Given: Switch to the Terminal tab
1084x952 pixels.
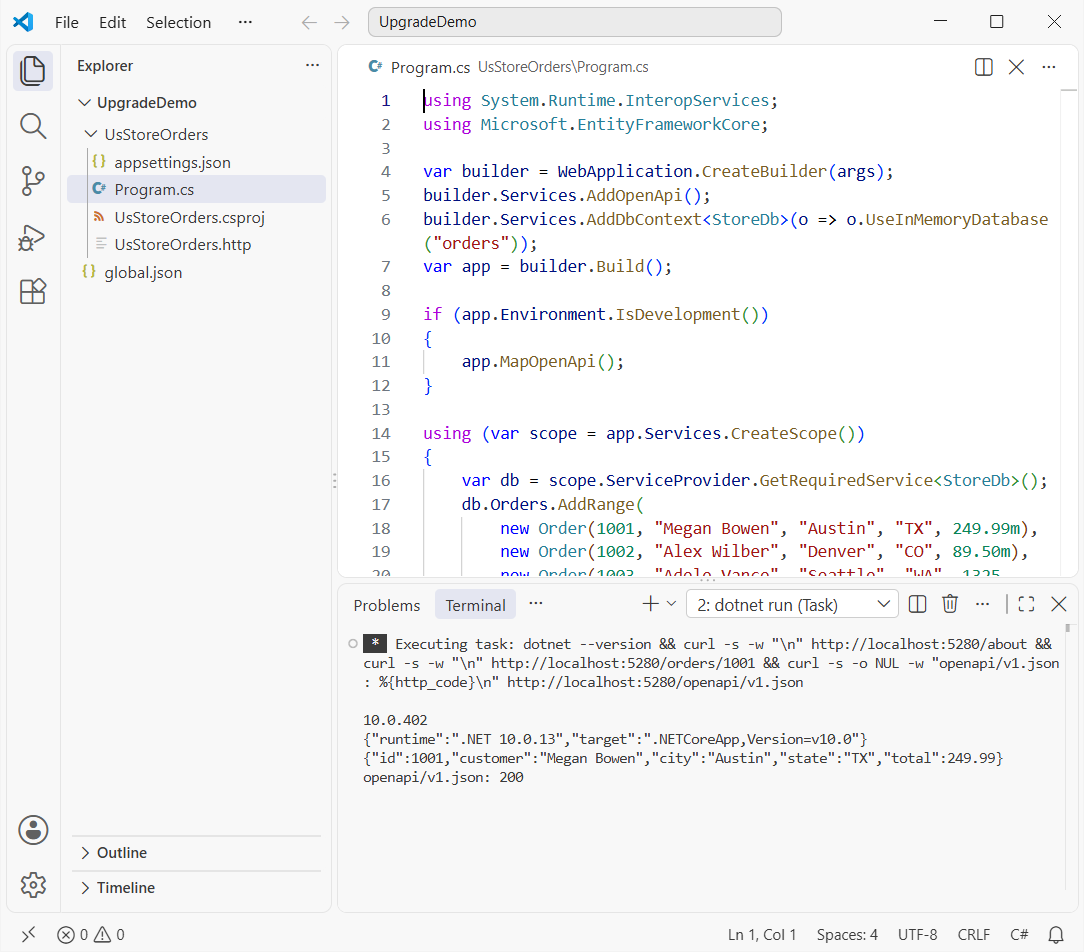Looking at the screenshot, I should tap(475, 605).
